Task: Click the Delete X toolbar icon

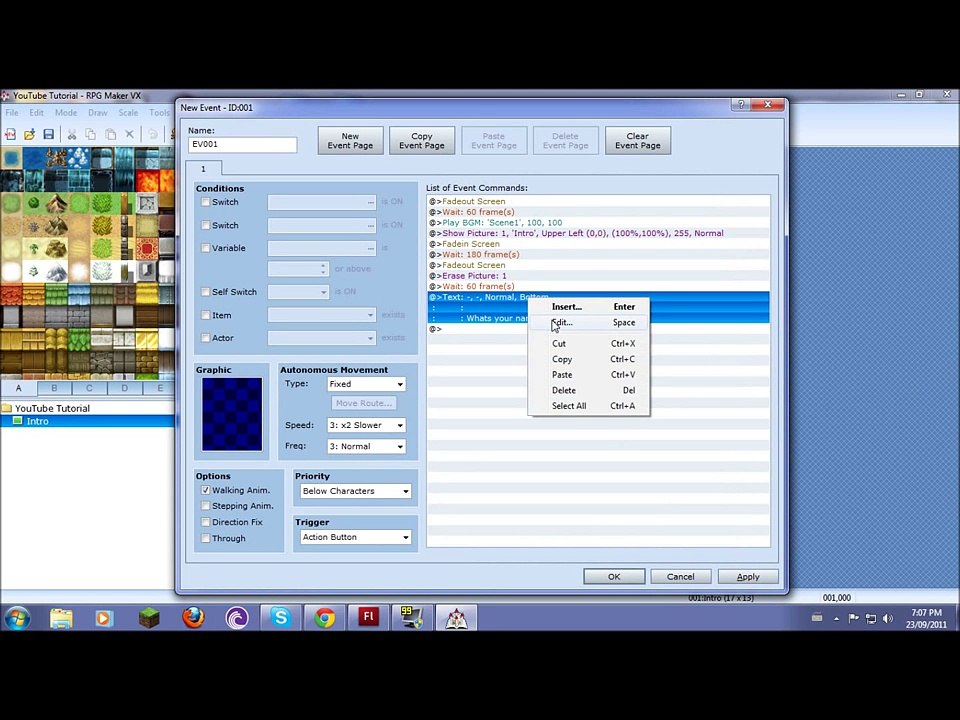Action: click(x=129, y=134)
